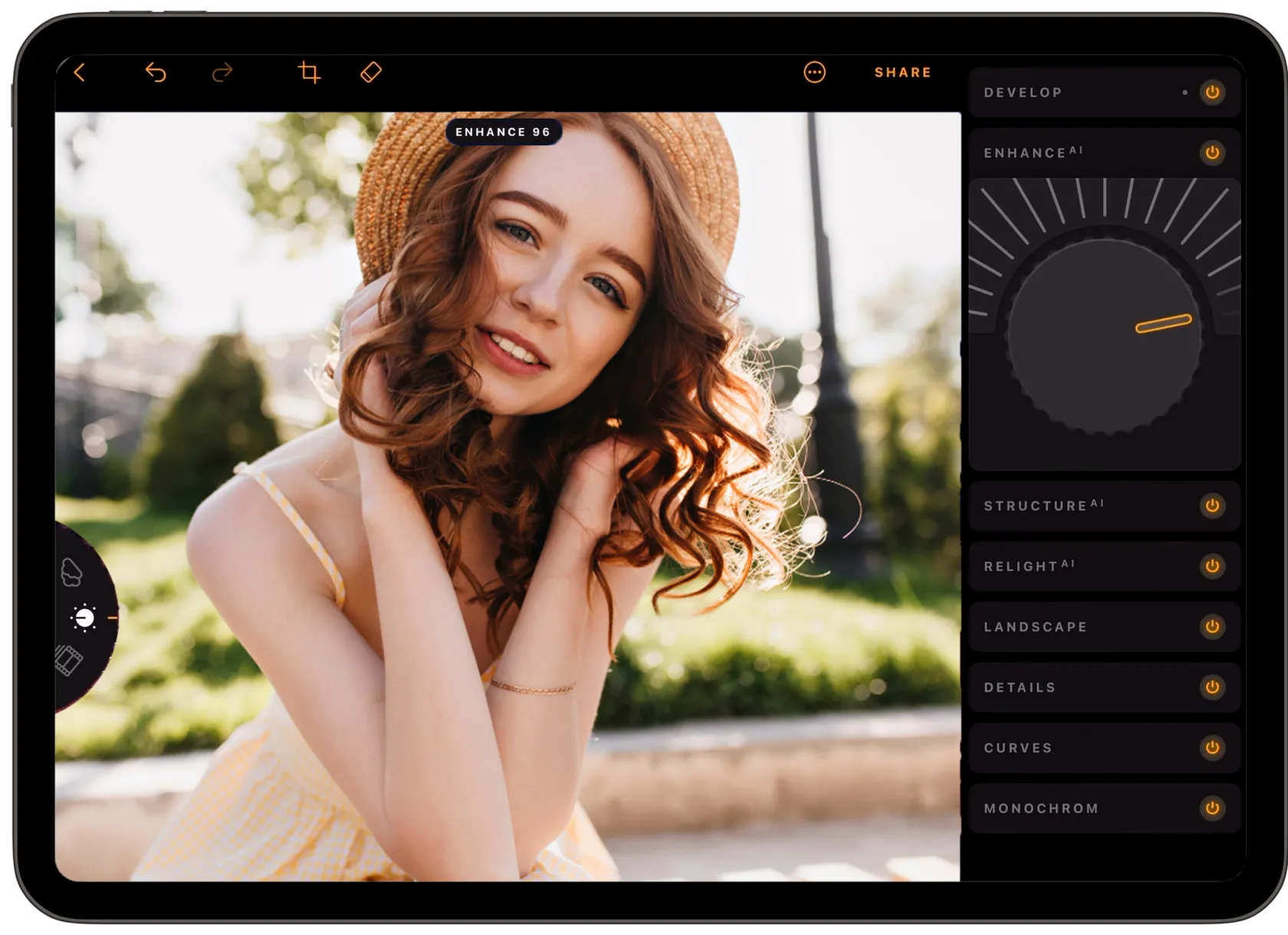Go back using the left chevron
Screen dimensions: 1288x935
click(80, 73)
